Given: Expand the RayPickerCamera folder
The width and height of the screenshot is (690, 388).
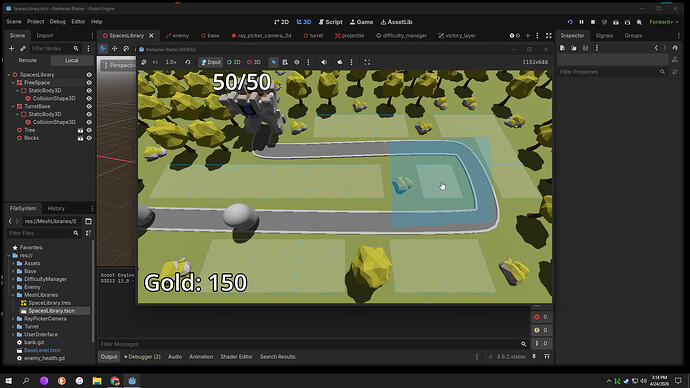Looking at the screenshot, I should [x=13, y=319].
